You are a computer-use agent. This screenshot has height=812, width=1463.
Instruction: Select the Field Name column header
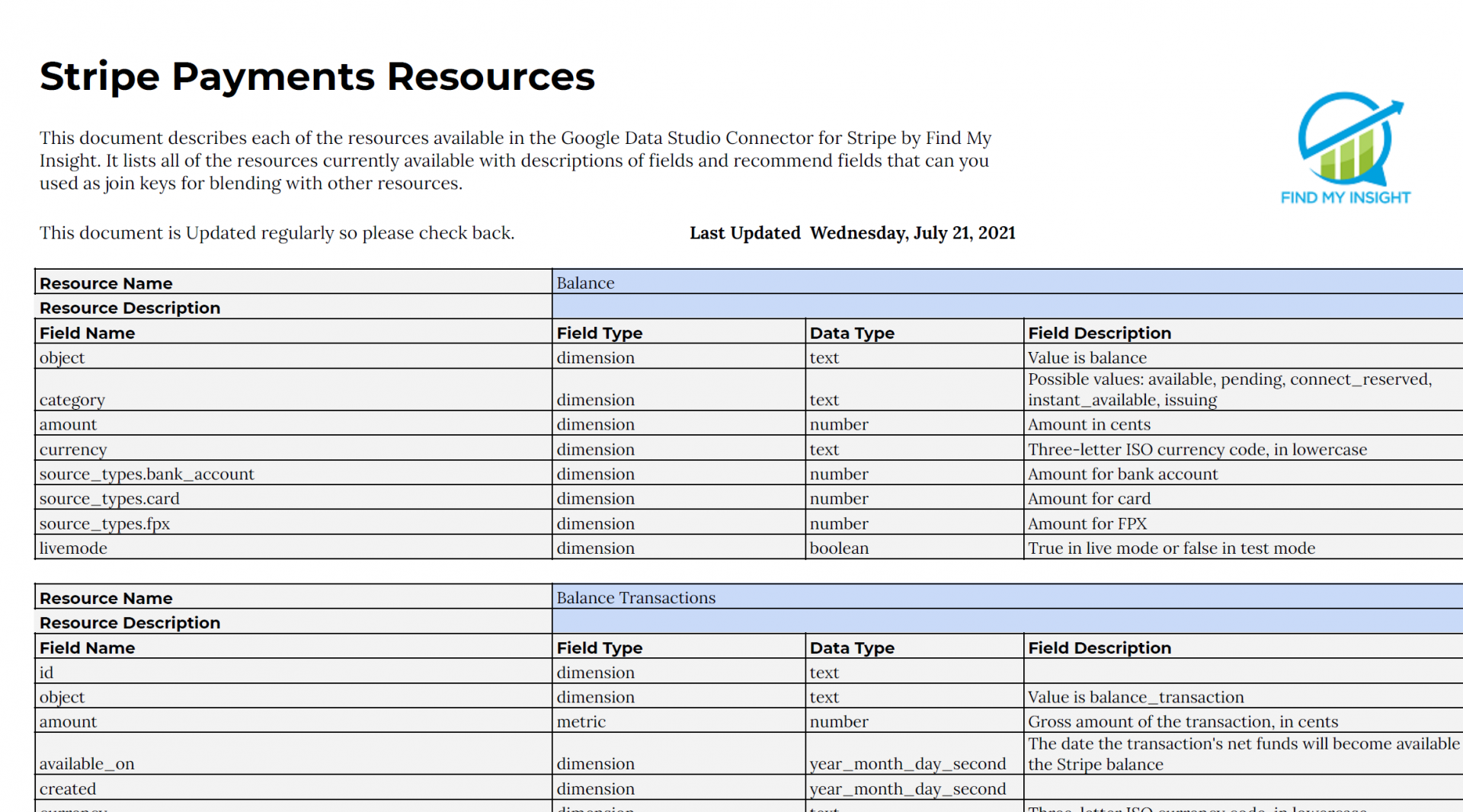(x=87, y=333)
